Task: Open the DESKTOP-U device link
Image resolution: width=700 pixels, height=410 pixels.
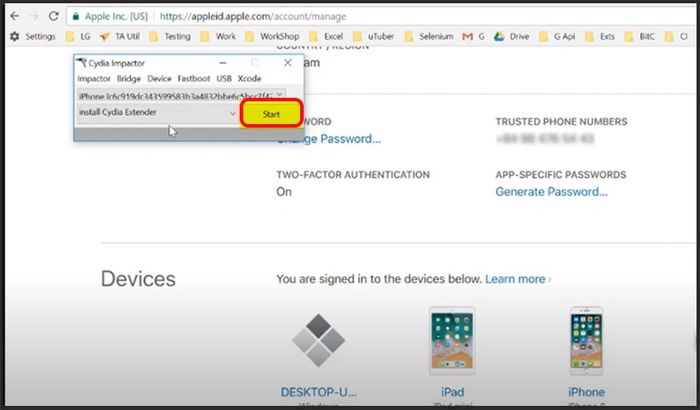Action: pyautogui.click(x=318, y=392)
